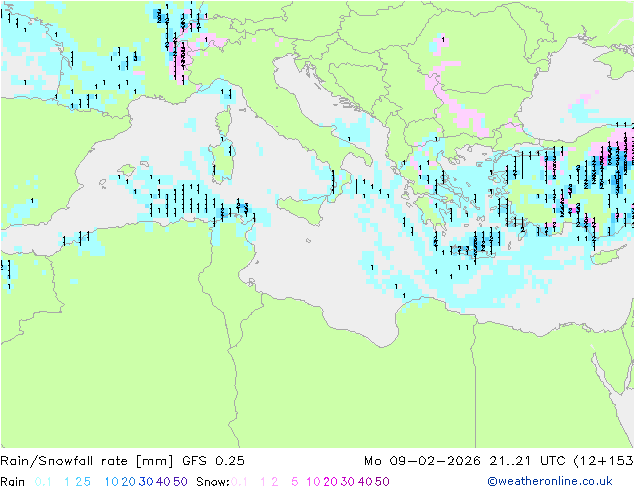This screenshot has height=490, width=634.
Task: Select rain legend value 20
Action: (129, 482)
